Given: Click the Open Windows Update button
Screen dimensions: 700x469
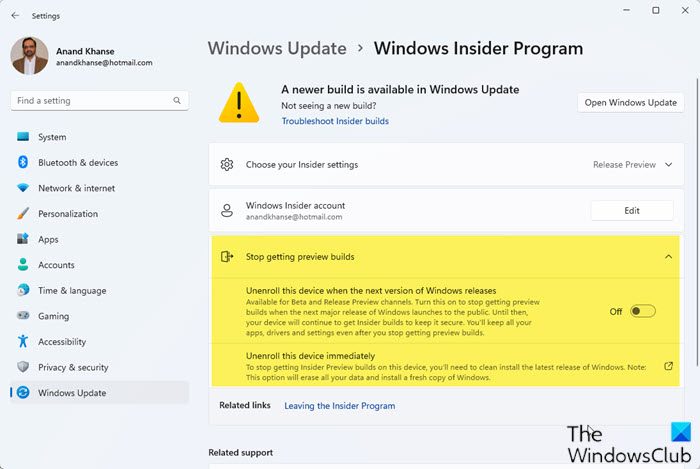Looking at the screenshot, I should click(x=631, y=102).
